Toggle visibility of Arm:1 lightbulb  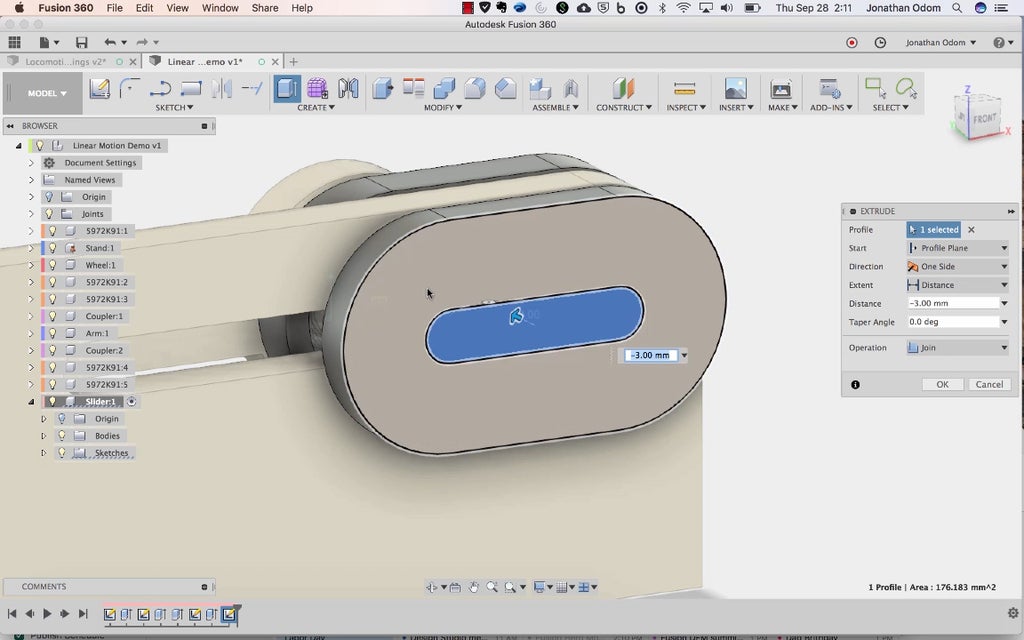pyautogui.click(x=53, y=333)
